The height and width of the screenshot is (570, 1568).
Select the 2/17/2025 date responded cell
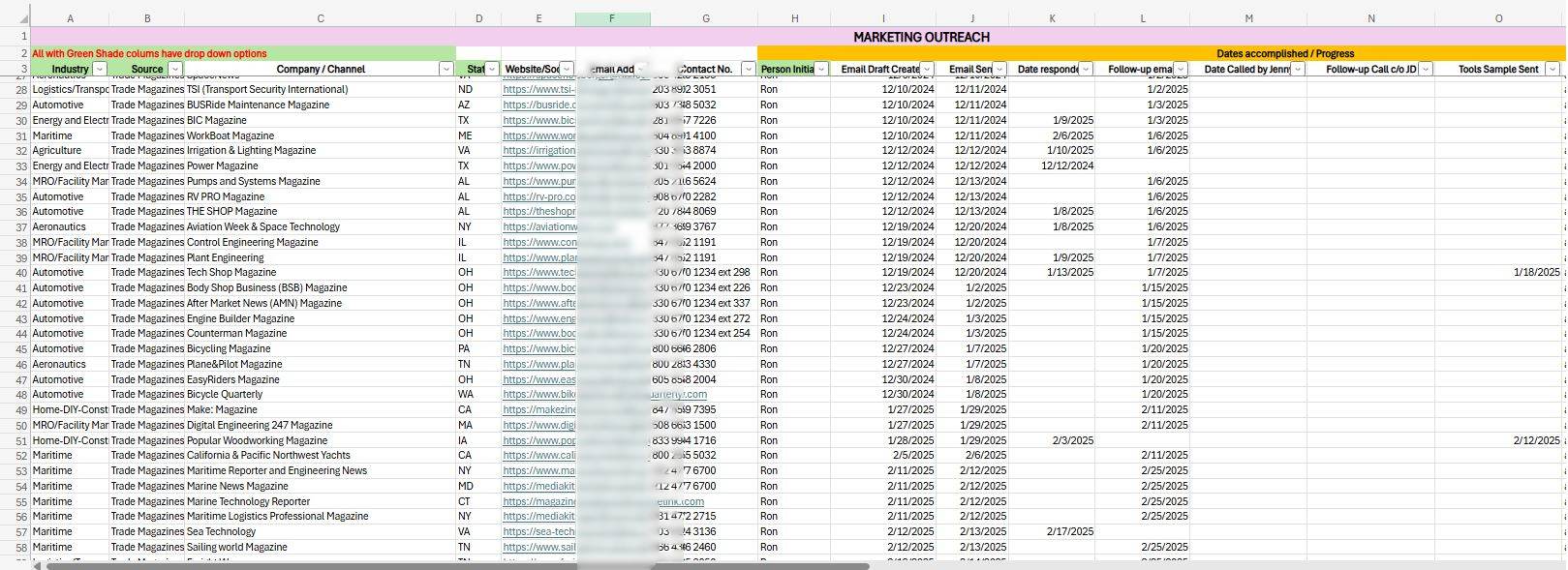[x=1052, y=531]
